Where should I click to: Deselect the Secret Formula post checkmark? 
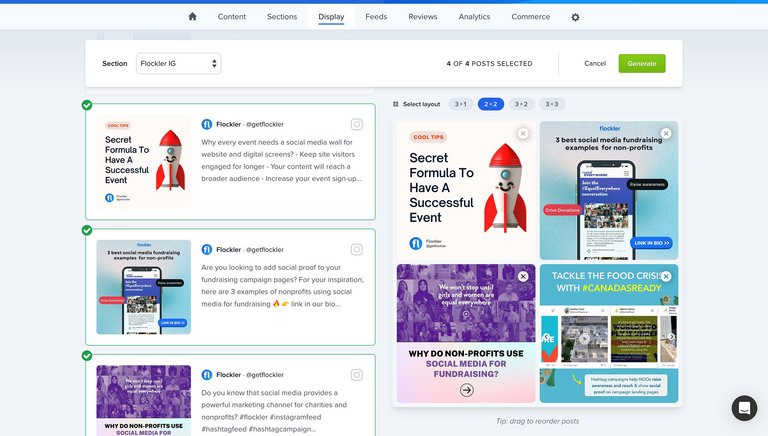tap(87, 105)
